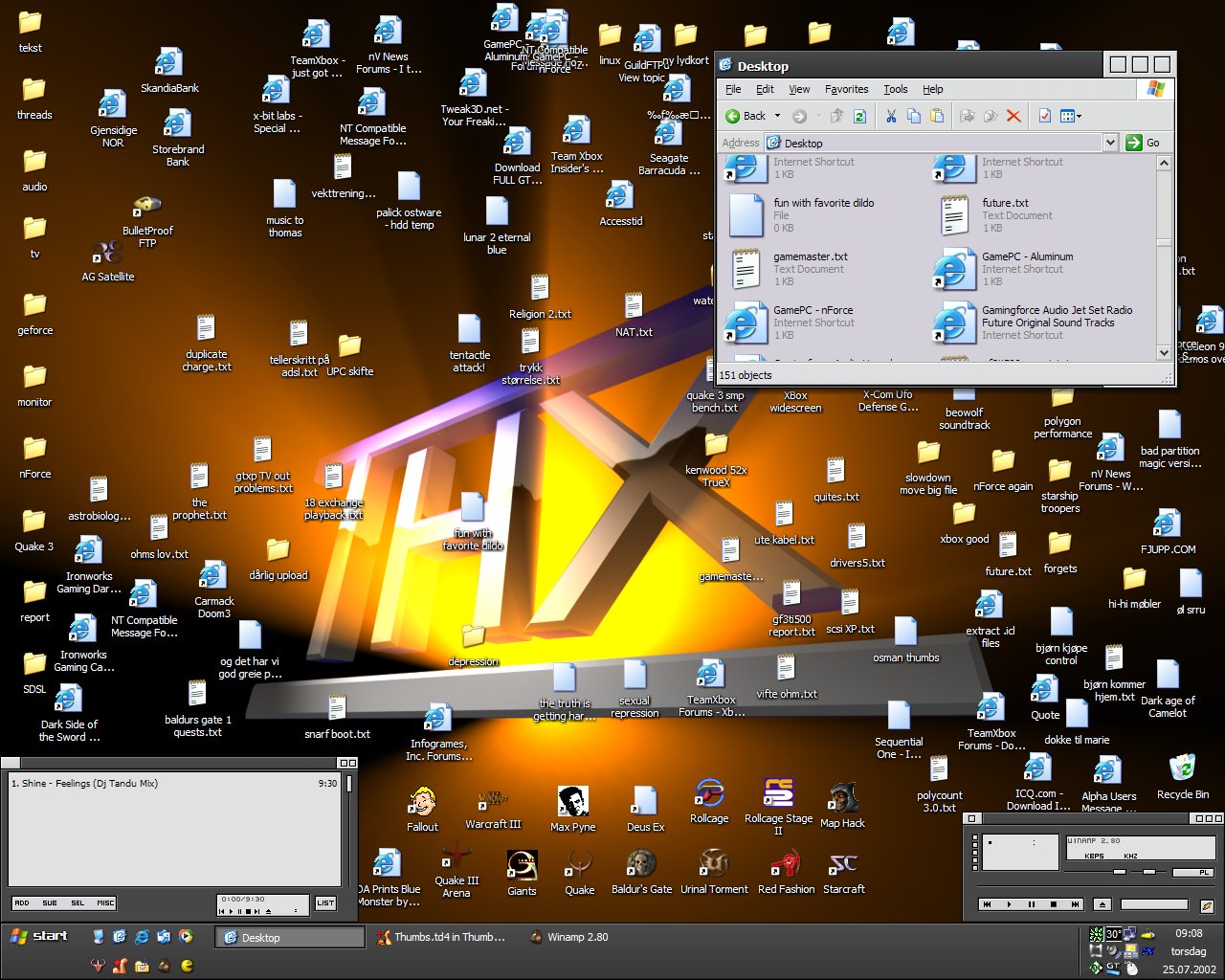Open the Tools menu
This screenshot has width=1225, height=980.
click(896, 89)
